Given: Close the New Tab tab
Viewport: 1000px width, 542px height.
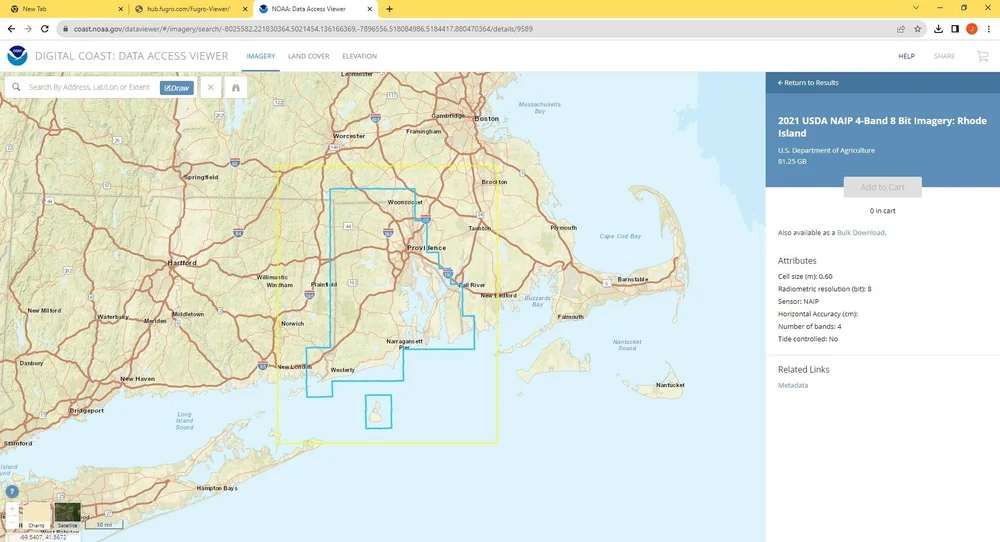Looking at the screenshot, I should point(121,9).
